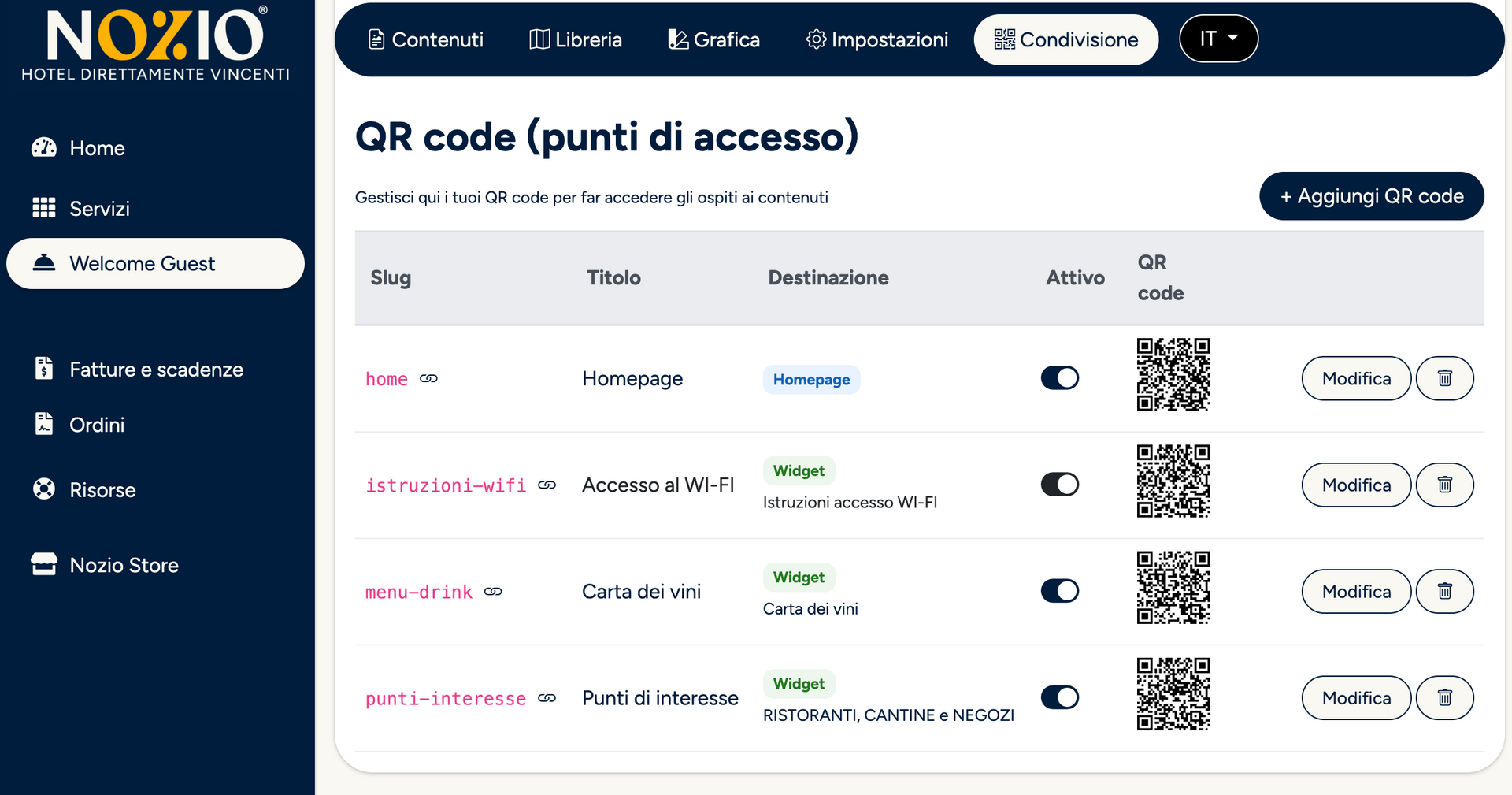Open the IT language dropdown
Screen dimensions: 1512x795
tap(1218, 39)
